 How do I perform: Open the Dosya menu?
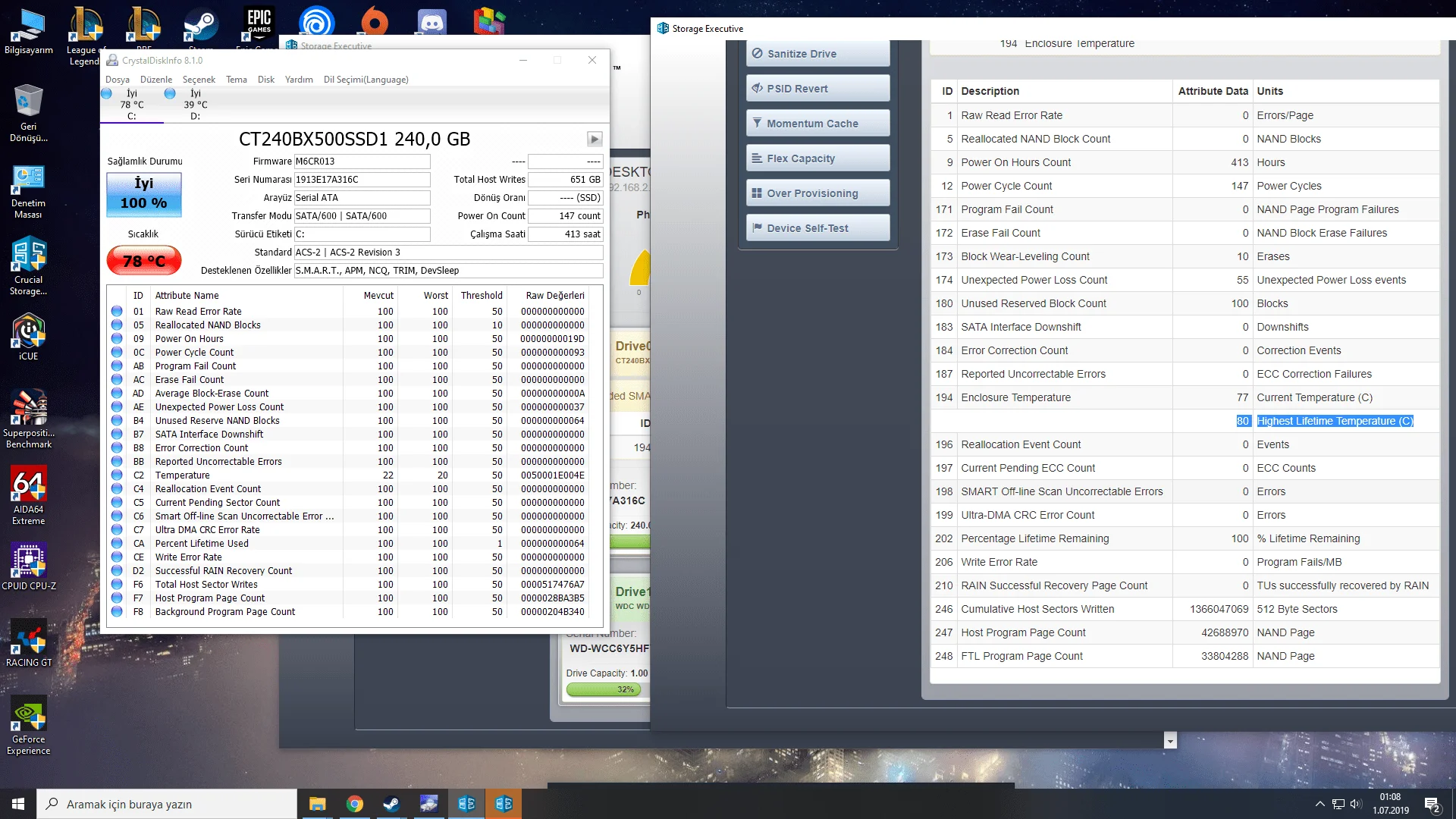coord(117,80)
